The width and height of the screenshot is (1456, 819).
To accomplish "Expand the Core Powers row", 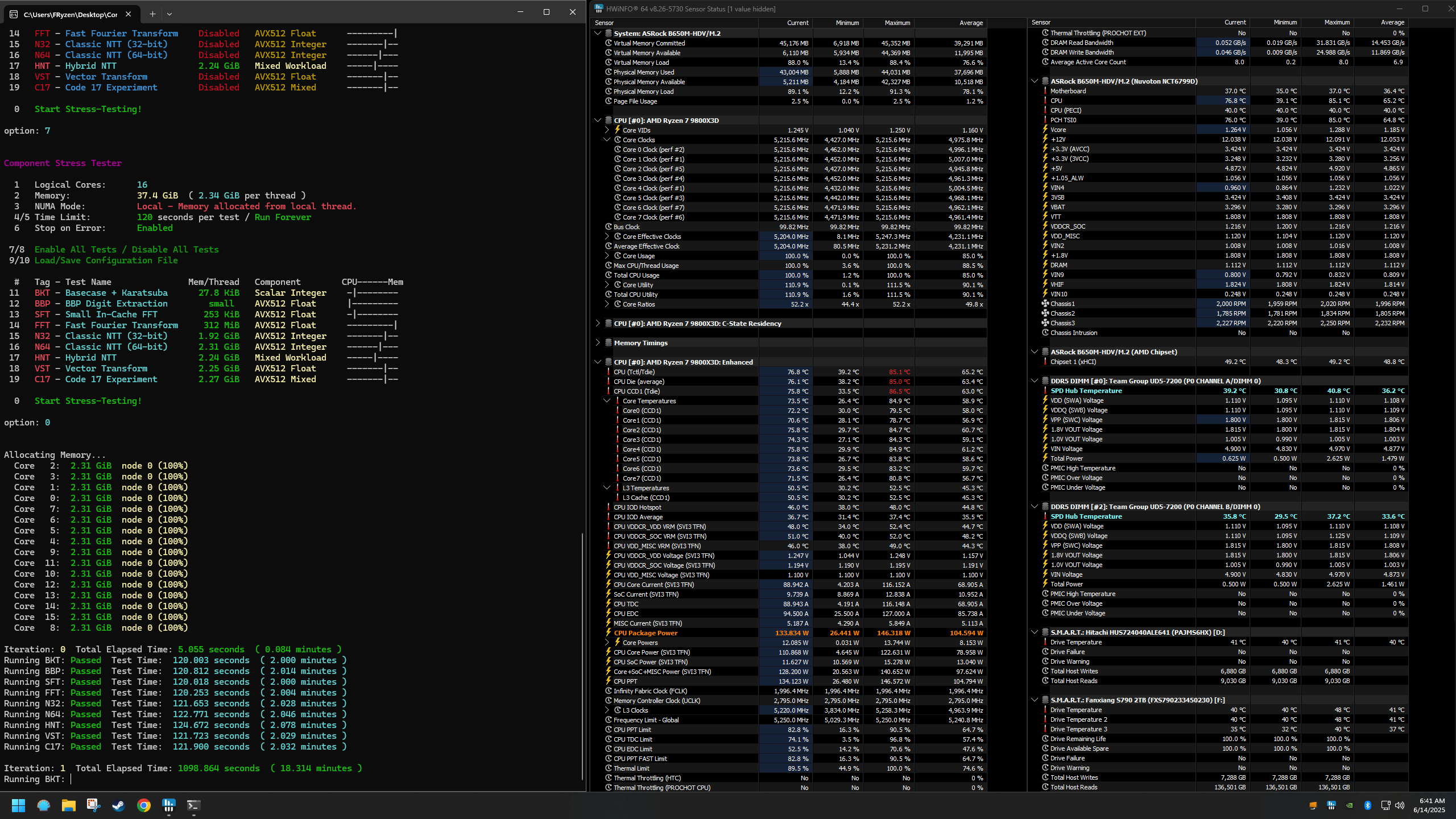I will (x=607, y=643).
